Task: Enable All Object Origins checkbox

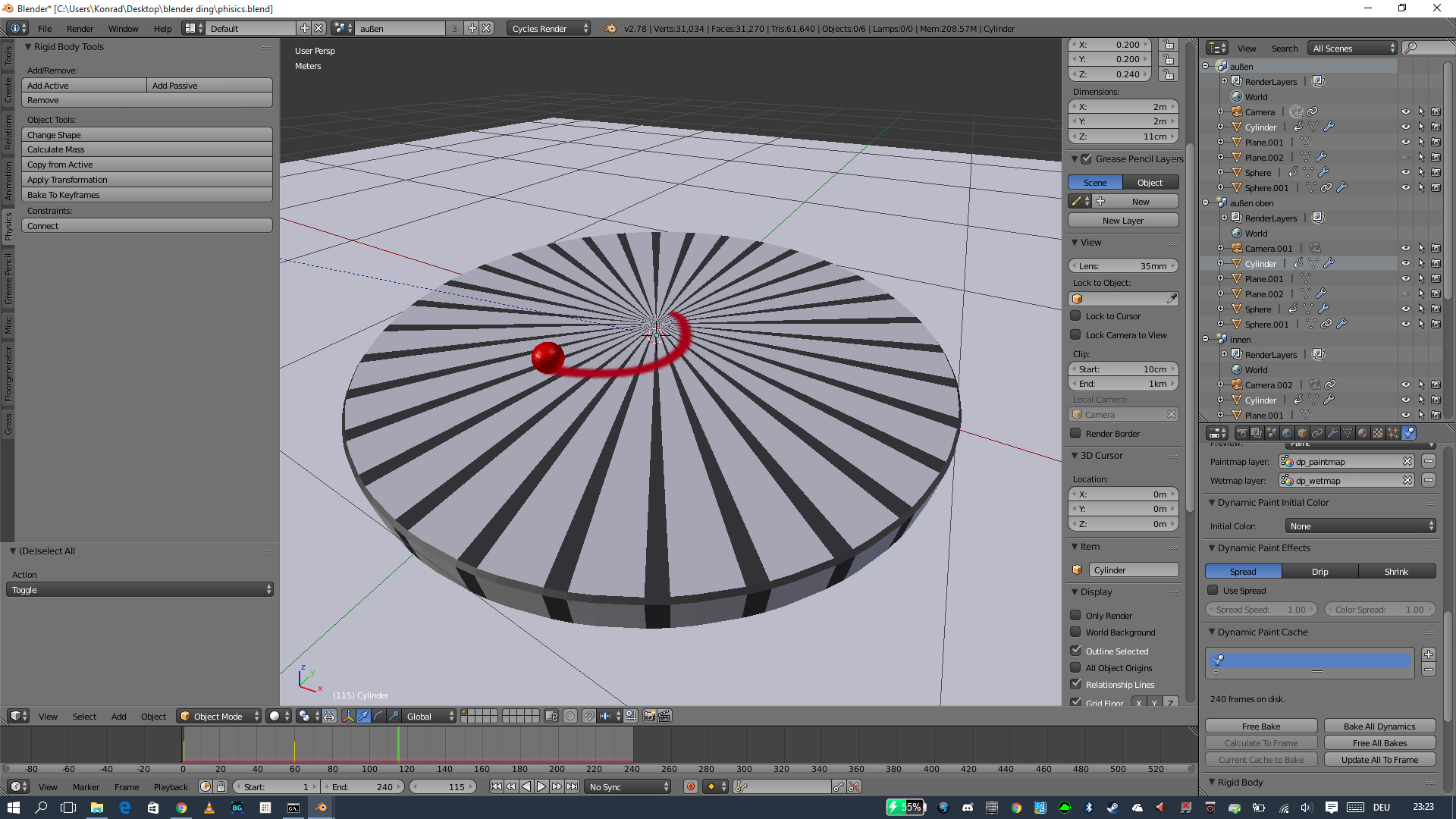Action: point(1075,667)
